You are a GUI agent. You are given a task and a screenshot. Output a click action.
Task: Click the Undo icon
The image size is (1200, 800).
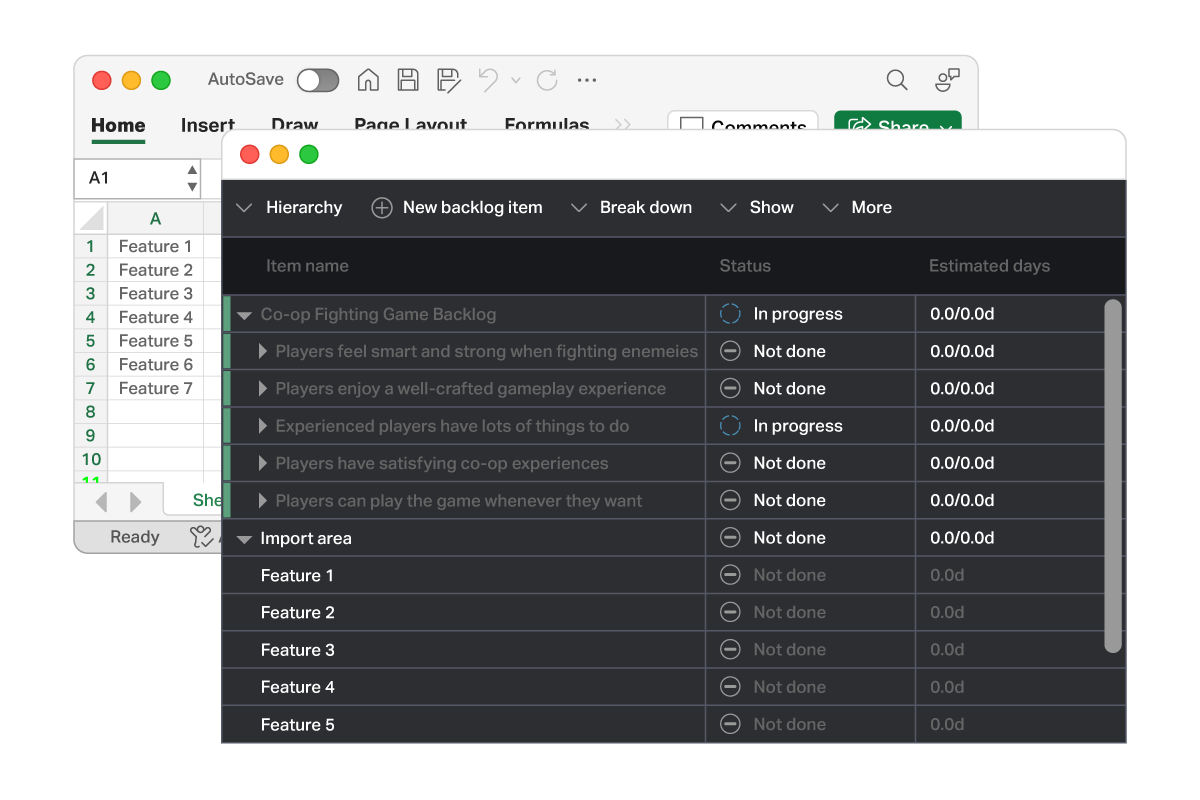tap(487, 80)
